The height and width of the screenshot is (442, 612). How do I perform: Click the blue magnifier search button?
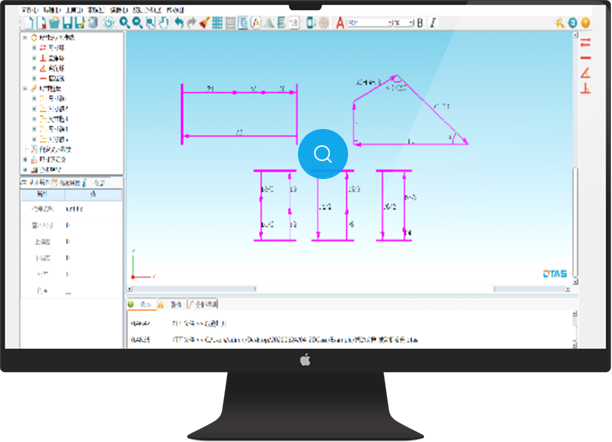[323, 154]
